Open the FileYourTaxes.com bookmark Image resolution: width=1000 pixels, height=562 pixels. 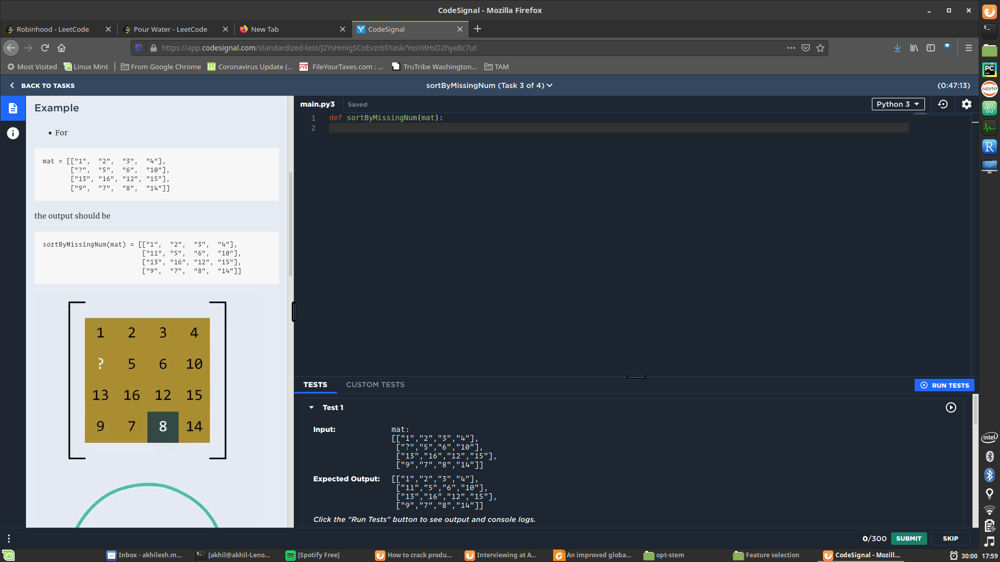pyautogui.click(x=342, y=66)
